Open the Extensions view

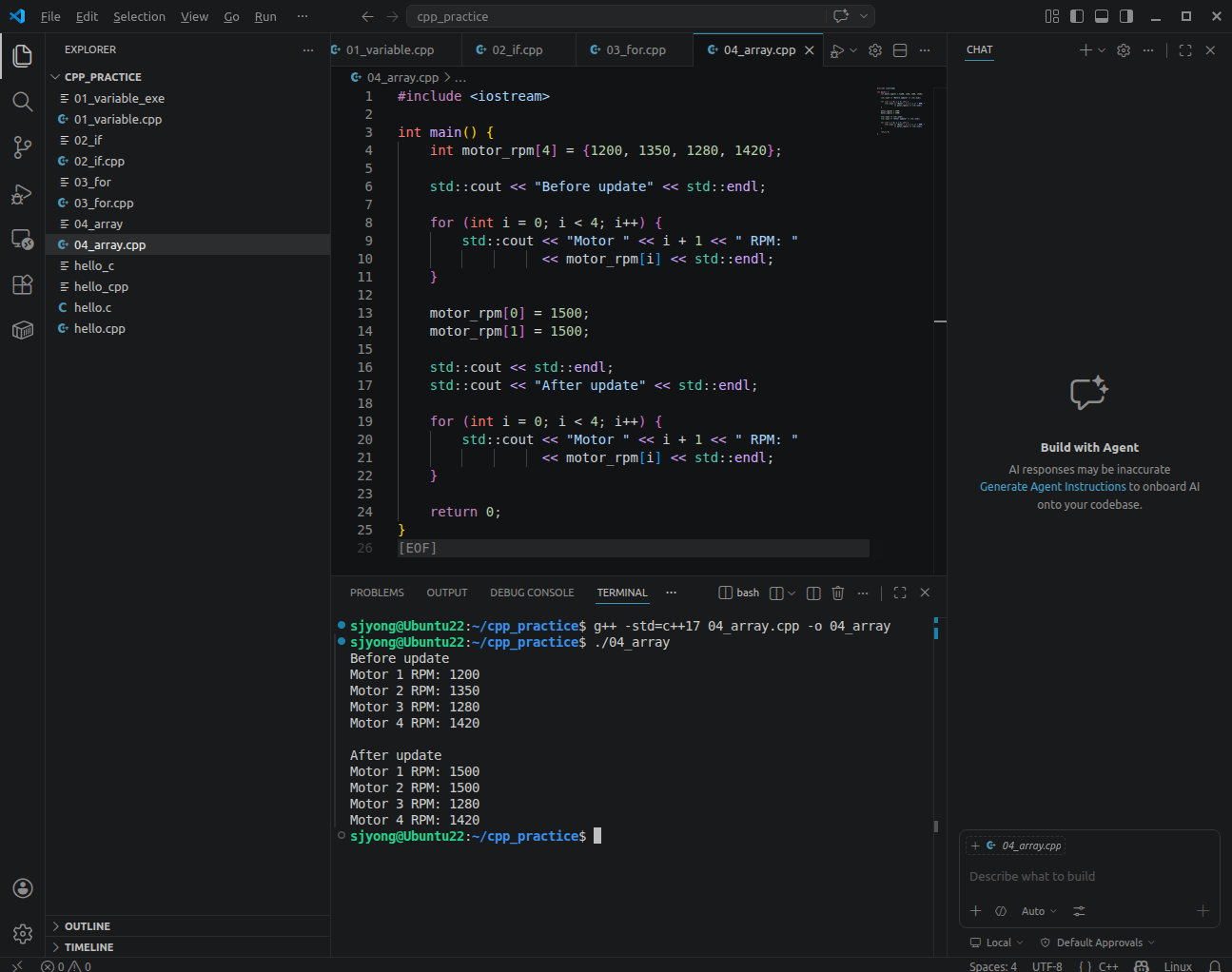coord(23,285)
